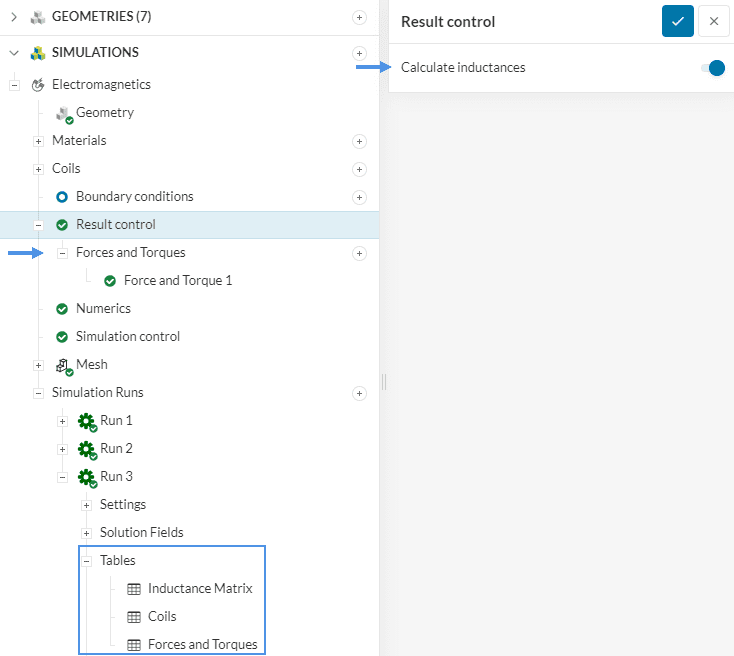Confirm Result control with checkmark button
Viewport: 734px width, 656px height.
coord(677,21)
